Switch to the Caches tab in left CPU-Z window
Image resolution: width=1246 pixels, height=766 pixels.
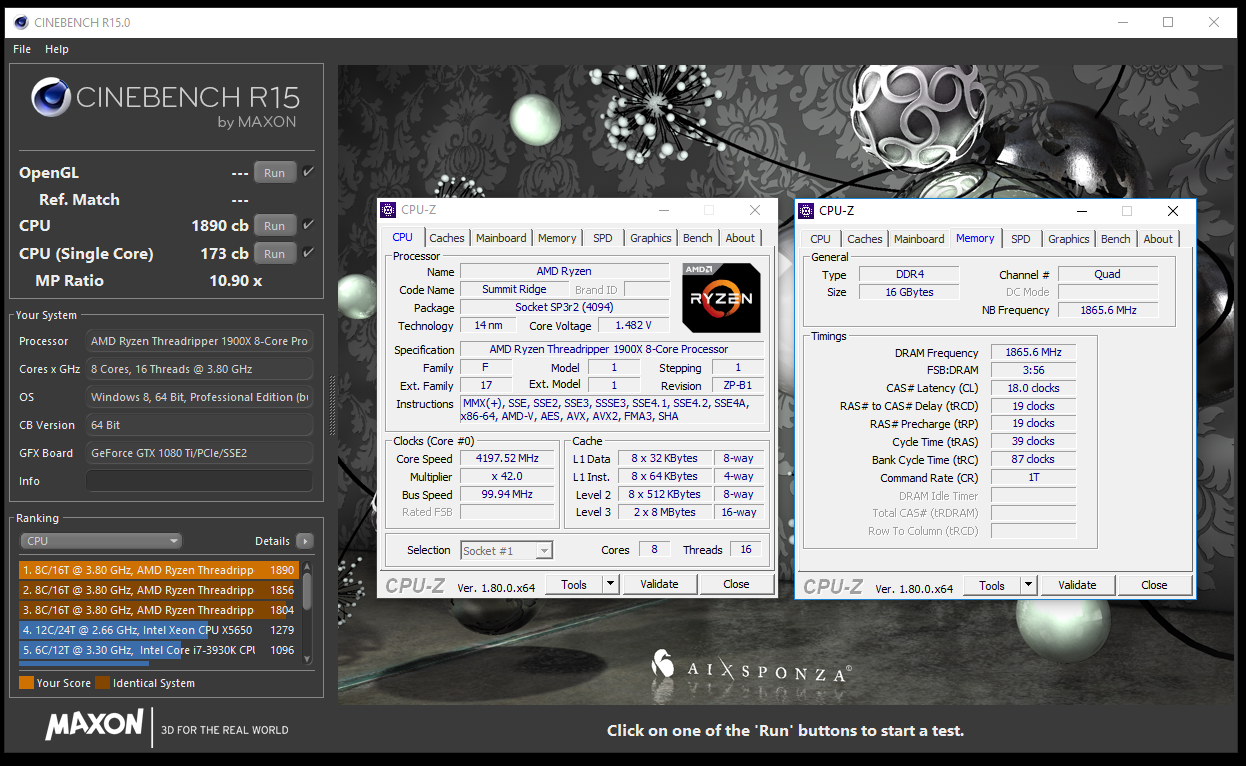(x=447, y=238)
